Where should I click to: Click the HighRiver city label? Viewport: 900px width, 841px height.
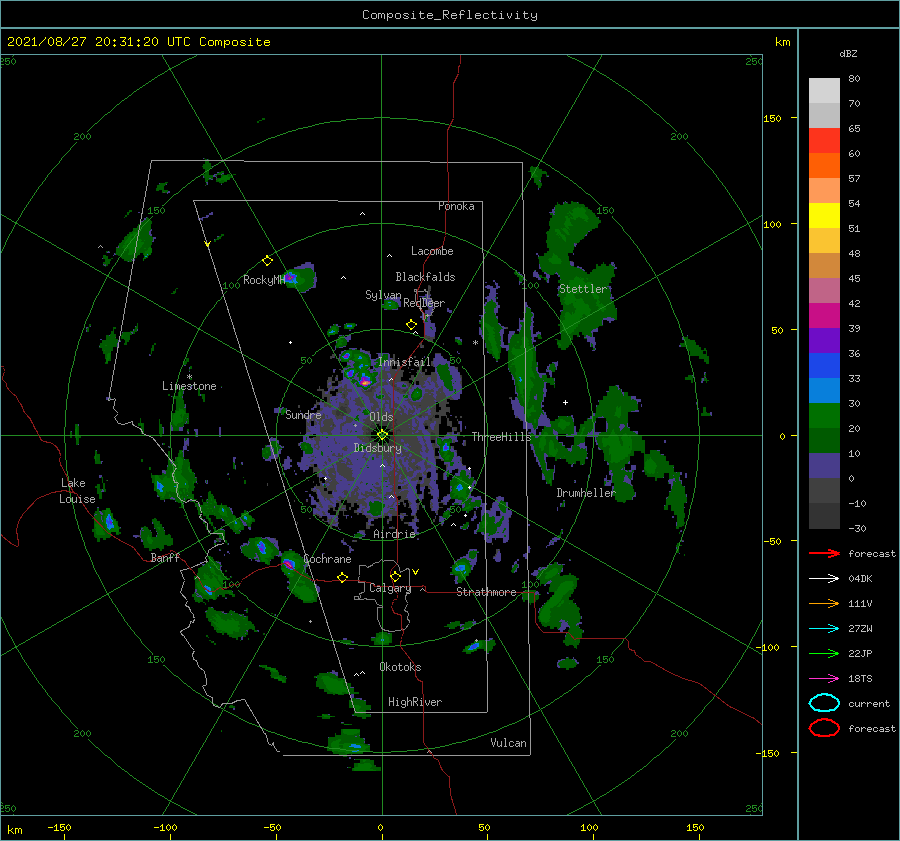[414, 702]
